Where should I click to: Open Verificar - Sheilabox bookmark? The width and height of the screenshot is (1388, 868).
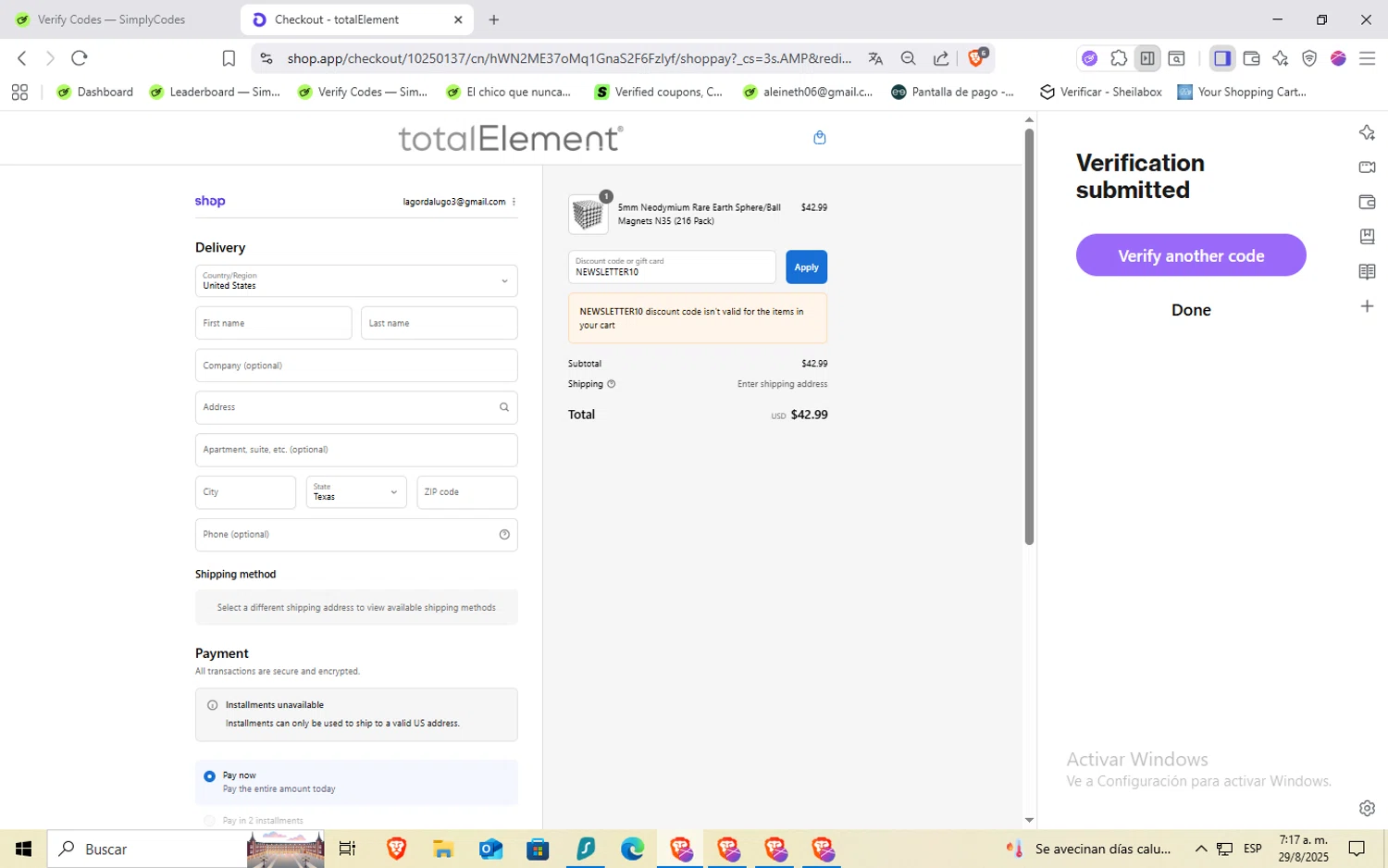(x=1101, y=92)
